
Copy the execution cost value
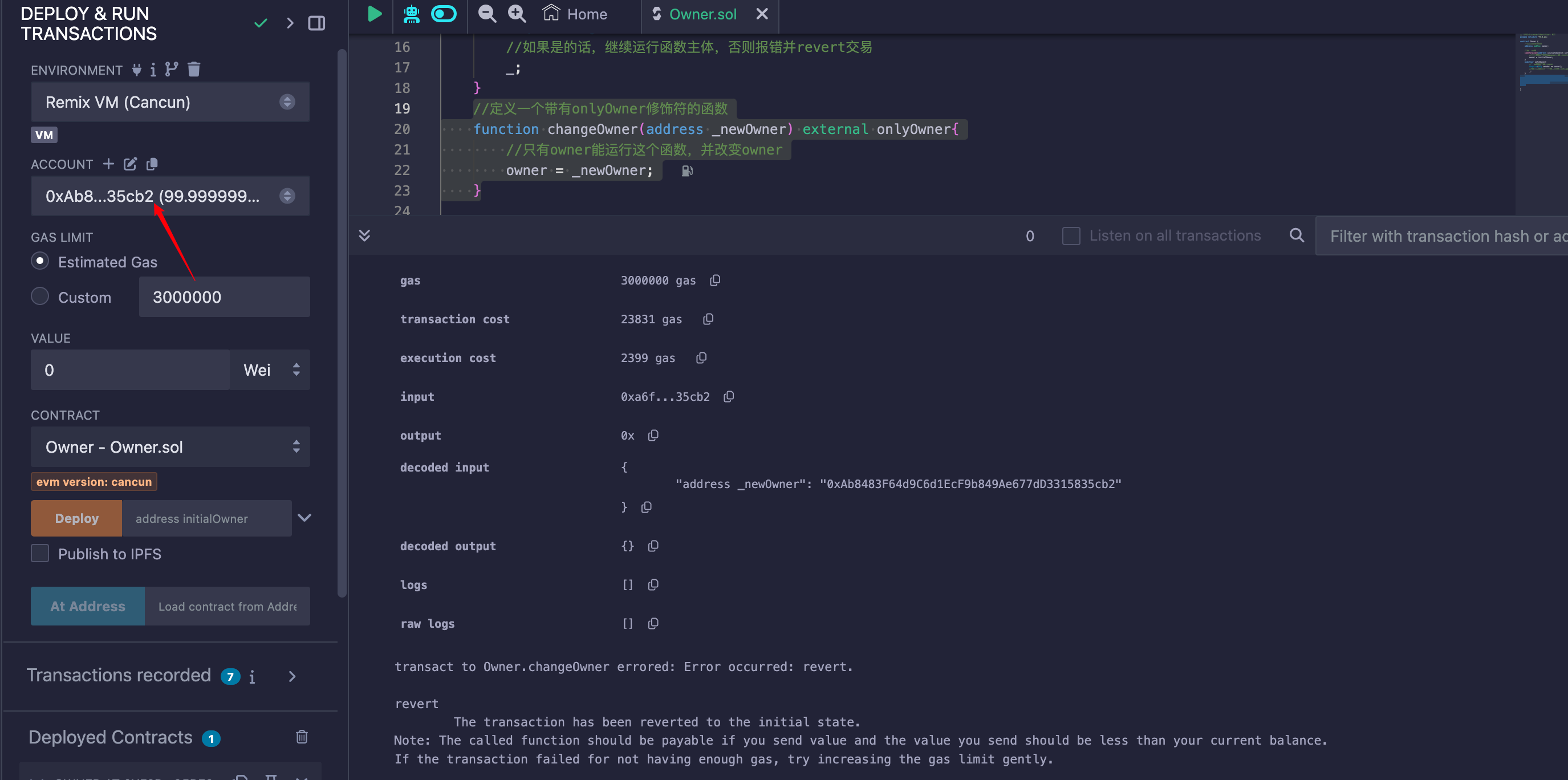(701, 358)
